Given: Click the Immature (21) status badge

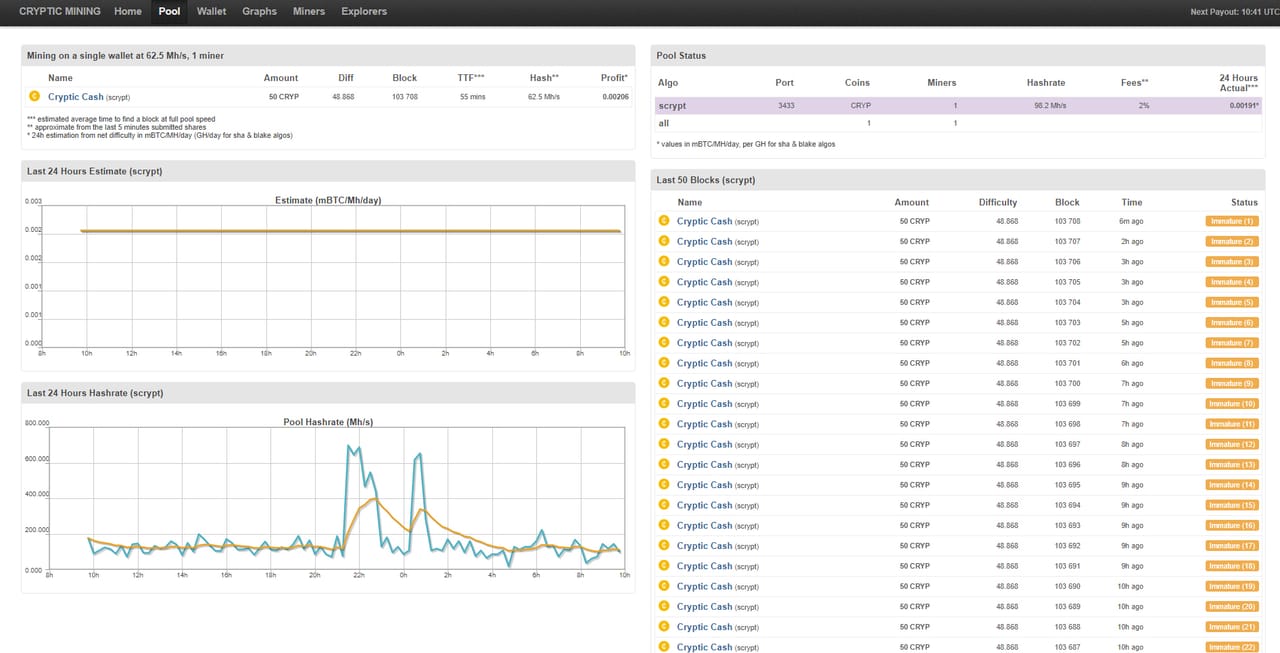Looking at the screenshot, I should point(1232,627).
